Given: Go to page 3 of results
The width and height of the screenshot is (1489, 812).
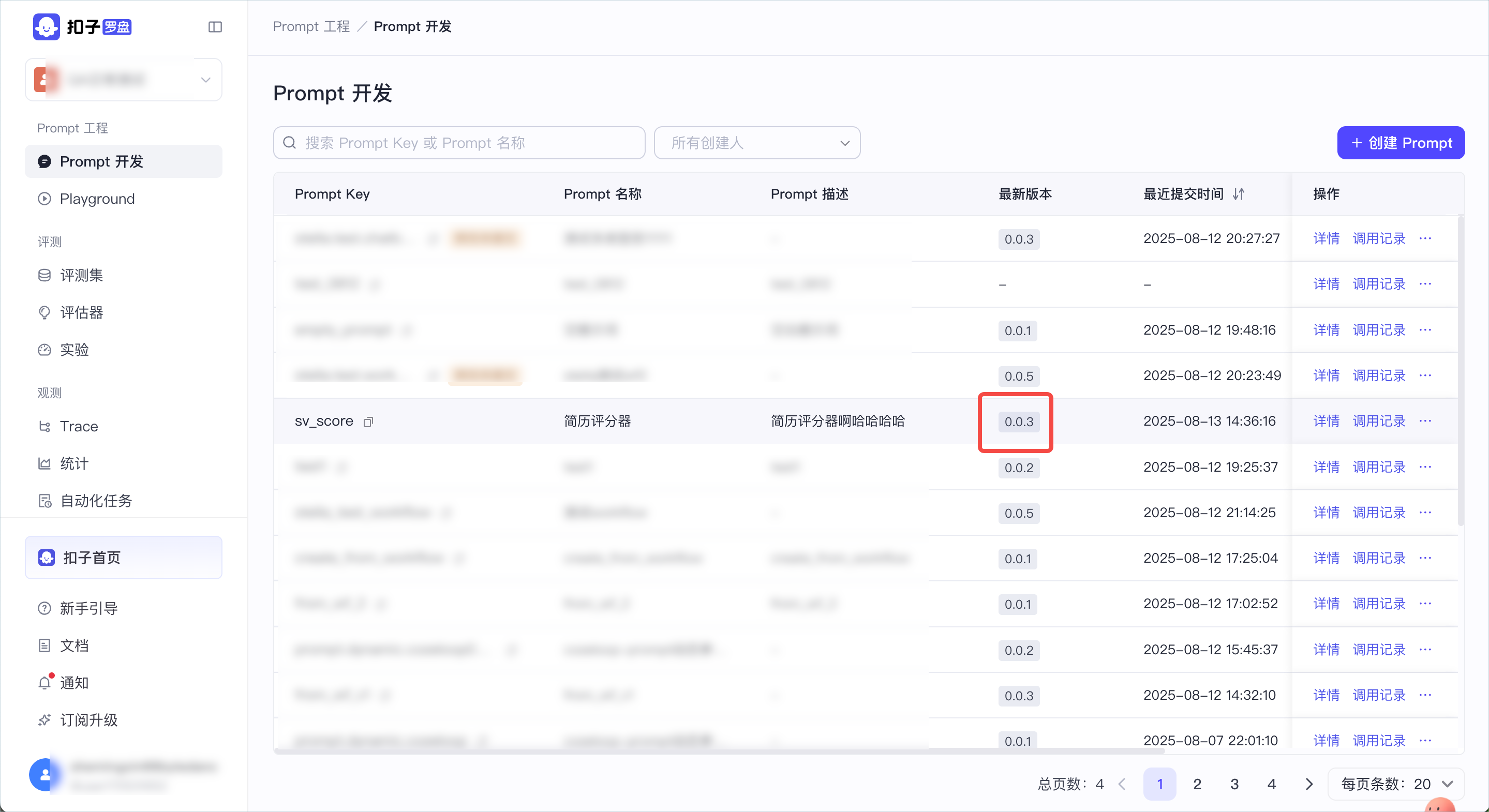Looking at the screenshot, I should pos(1234,784).
